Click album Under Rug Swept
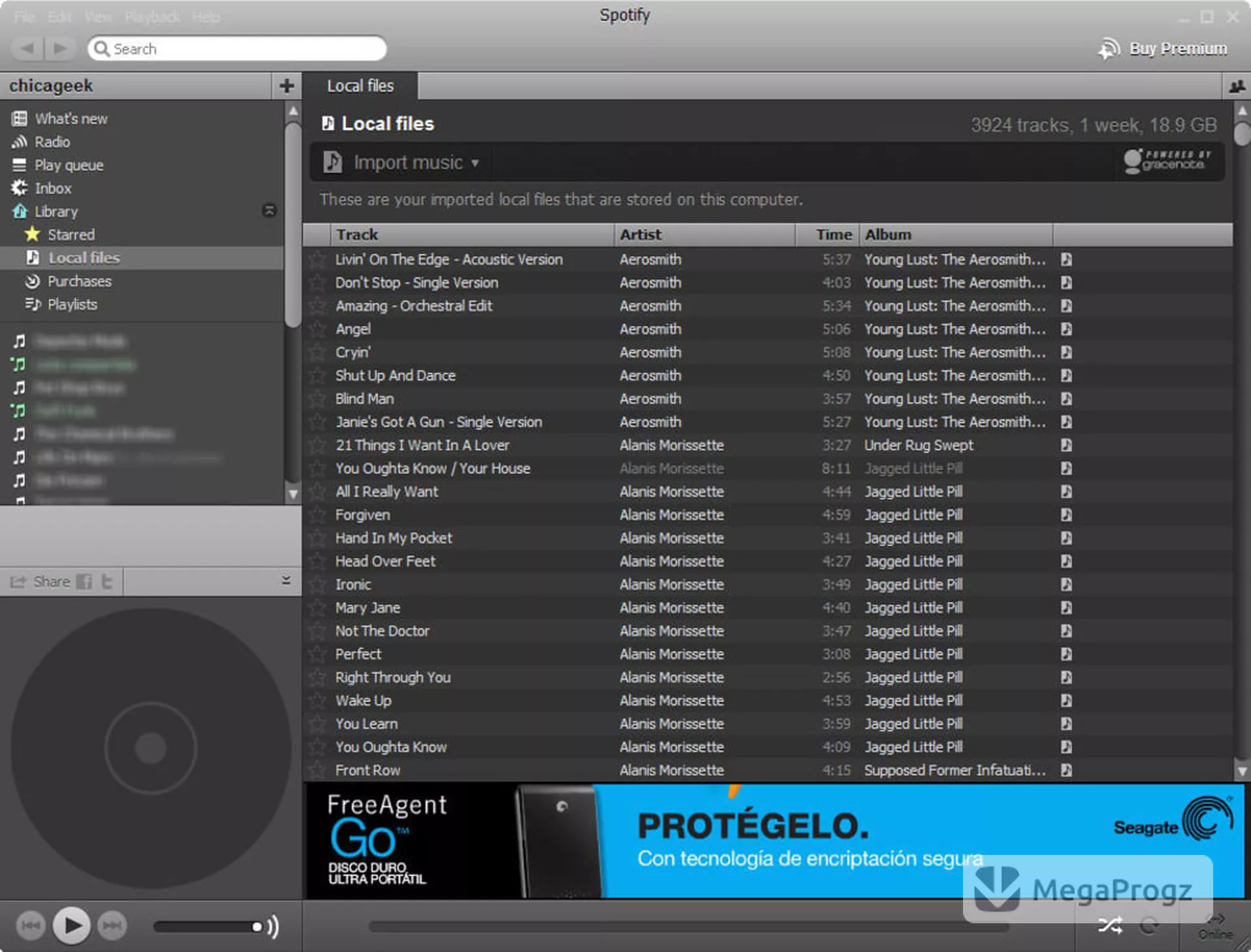The image size is (1251, 952). tap(919, 445)
